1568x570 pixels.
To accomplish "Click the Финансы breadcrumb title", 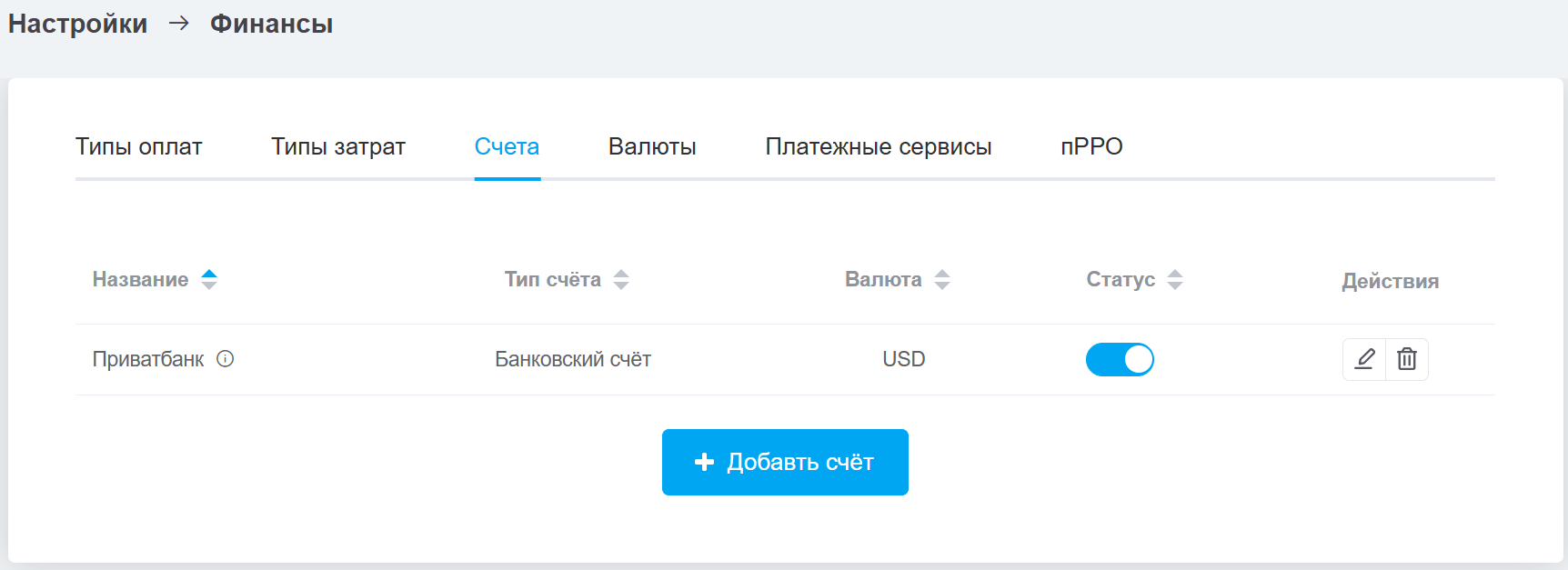I will (271, 24).
